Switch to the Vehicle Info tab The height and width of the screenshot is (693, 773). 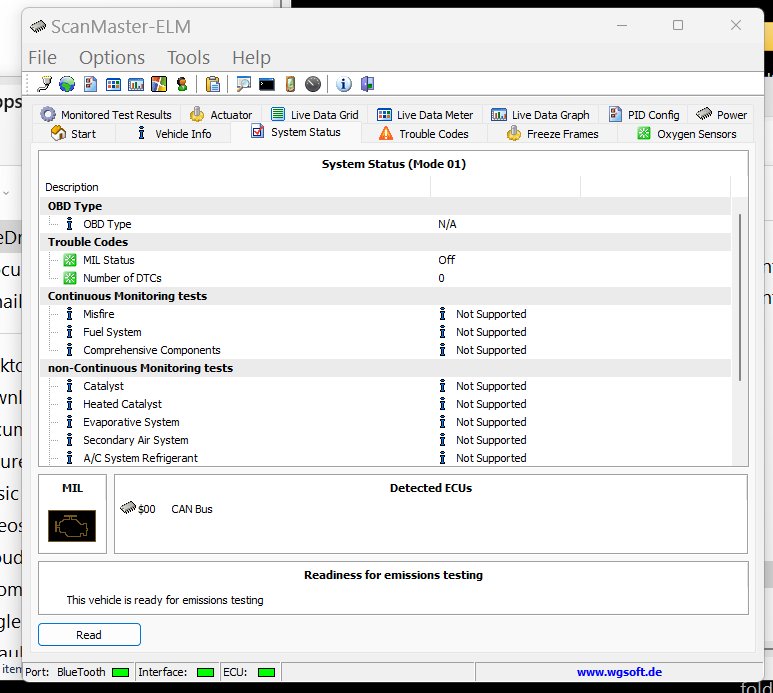coord(174,134)
